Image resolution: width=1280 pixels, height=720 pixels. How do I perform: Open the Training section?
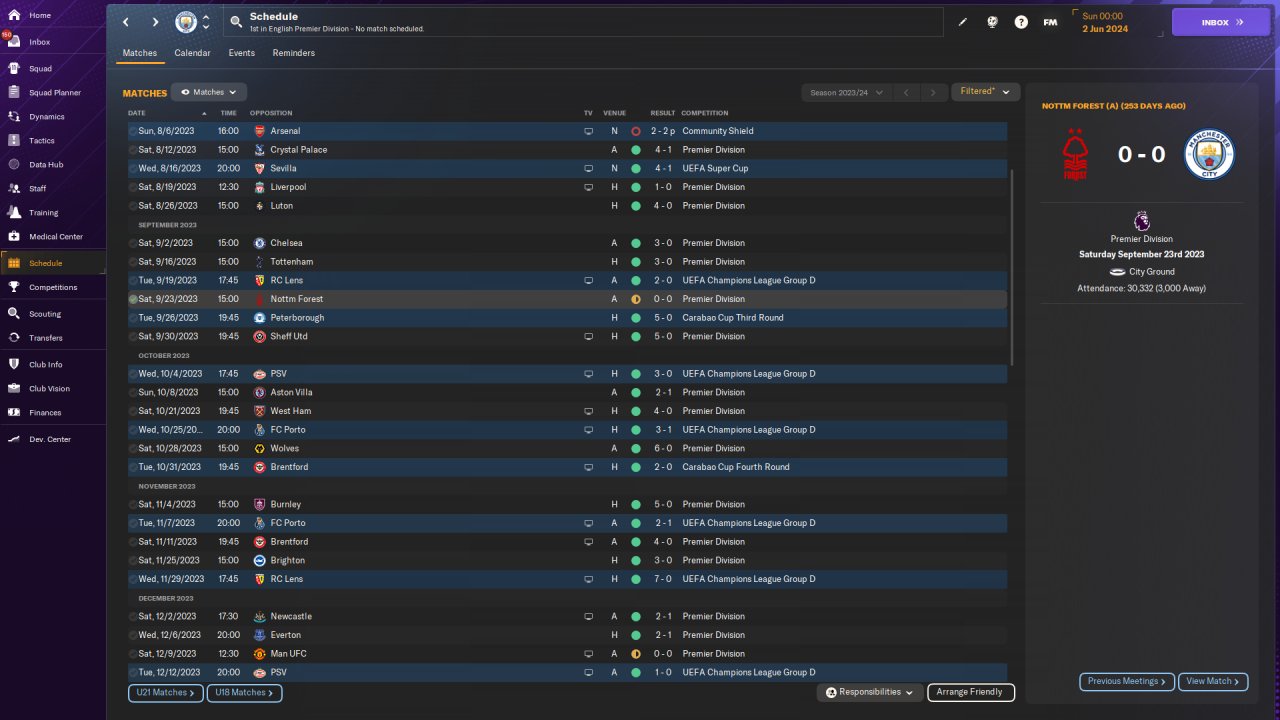[x=43, y=213]
